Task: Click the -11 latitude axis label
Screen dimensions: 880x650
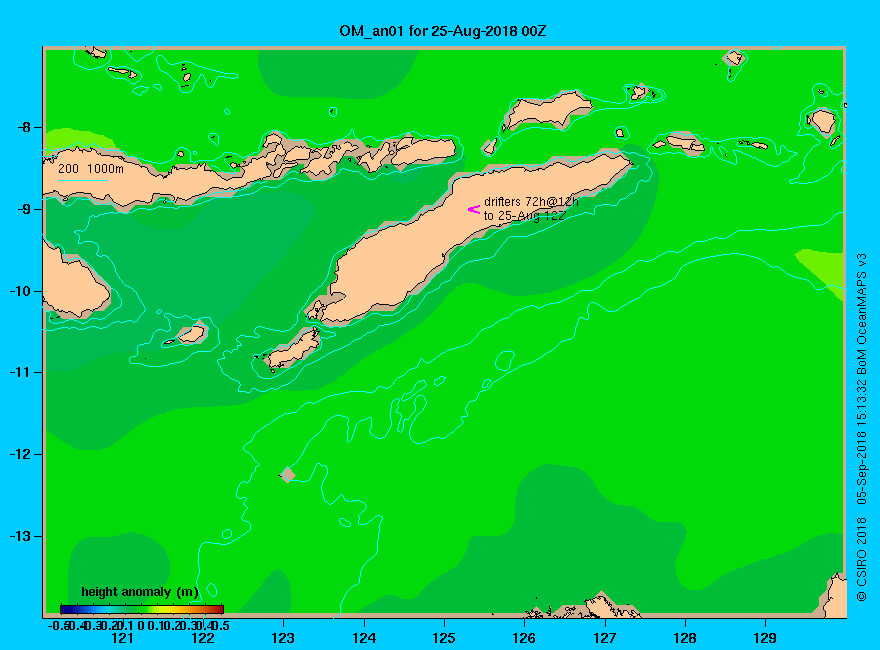Action: point(21,372)
